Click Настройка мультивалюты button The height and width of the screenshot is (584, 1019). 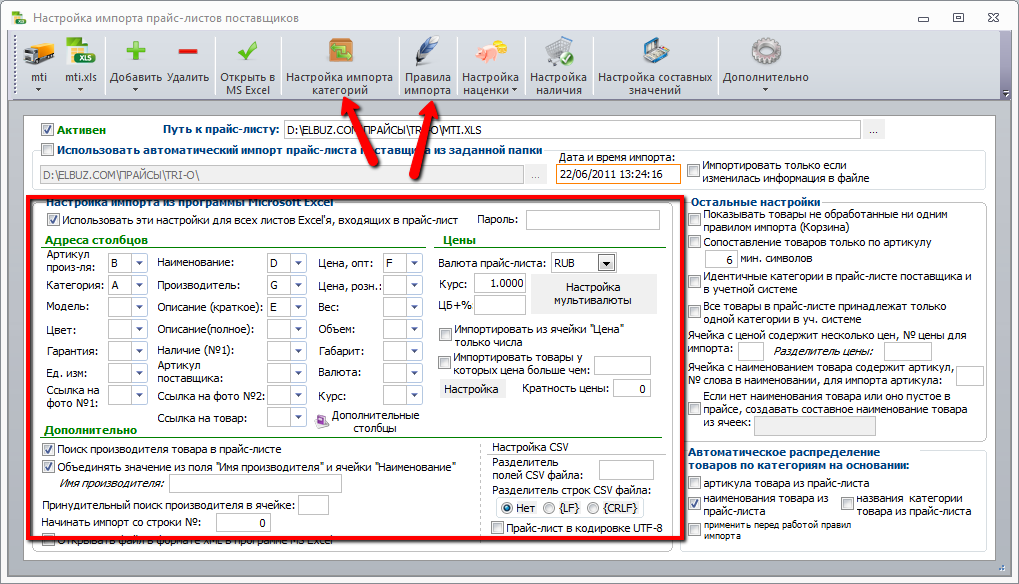pos(593,294)
